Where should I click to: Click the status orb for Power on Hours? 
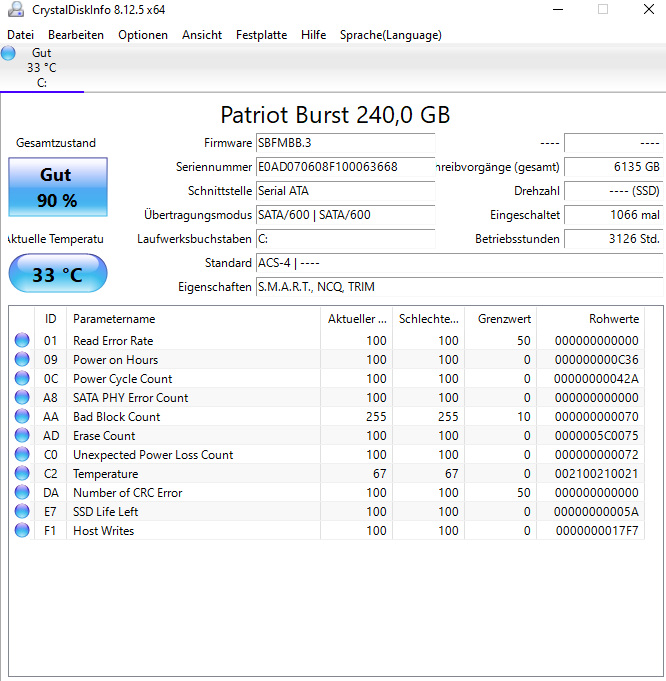click(x=22, y=359)
